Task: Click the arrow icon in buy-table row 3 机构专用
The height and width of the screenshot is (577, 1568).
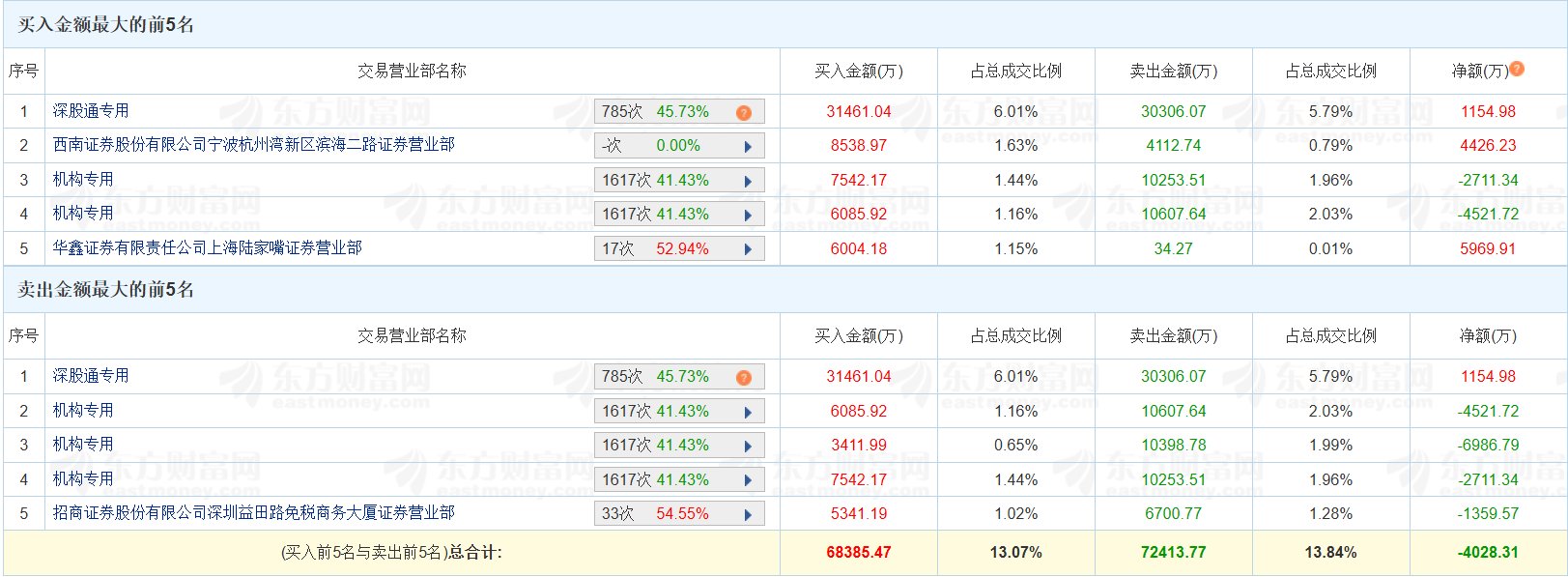Action: point(748,181)
